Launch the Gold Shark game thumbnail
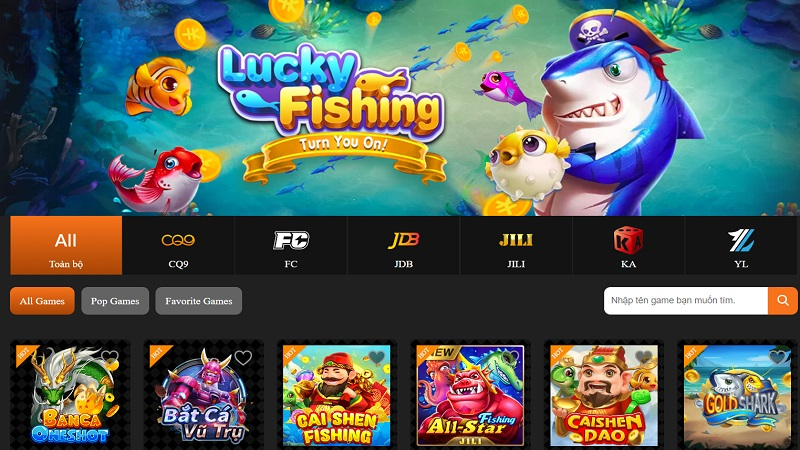Screen dimensions: 800x450 [x=737, y=396]
